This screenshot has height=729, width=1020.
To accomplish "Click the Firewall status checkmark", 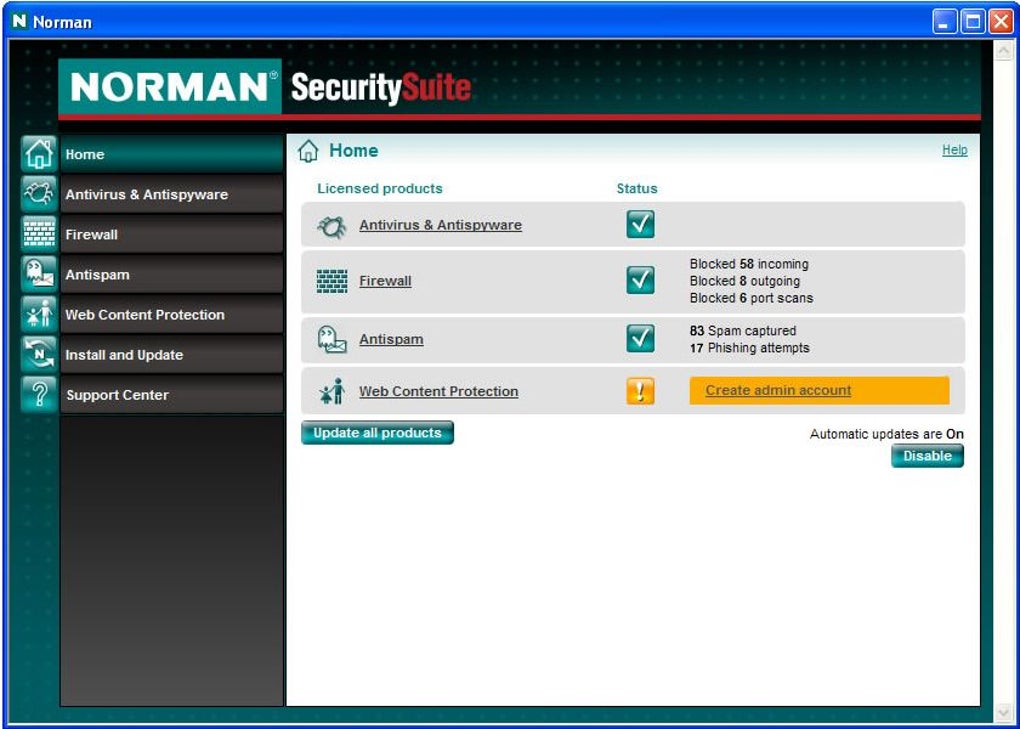I will [x=640, y=280].
